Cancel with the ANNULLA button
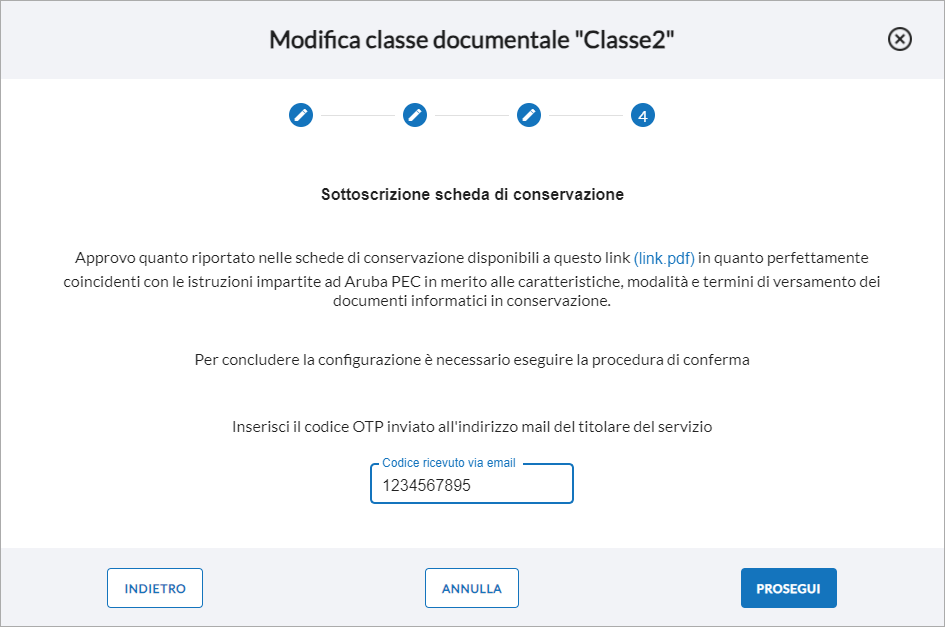This screenshot has width=945, height=627. pos(471,588)
